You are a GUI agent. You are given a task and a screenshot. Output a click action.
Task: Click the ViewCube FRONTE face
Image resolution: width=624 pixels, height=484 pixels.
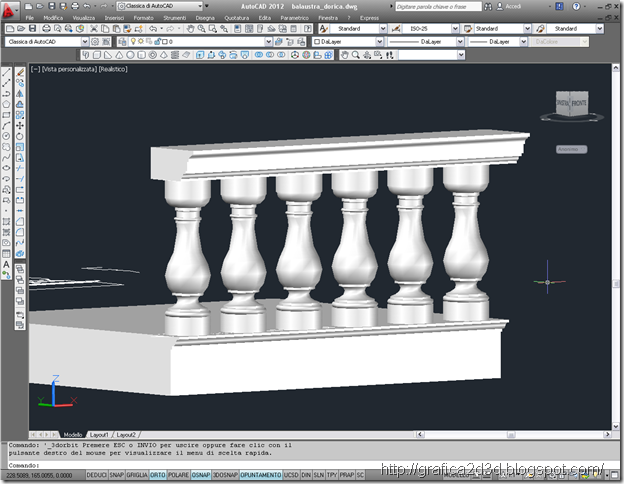579,103
